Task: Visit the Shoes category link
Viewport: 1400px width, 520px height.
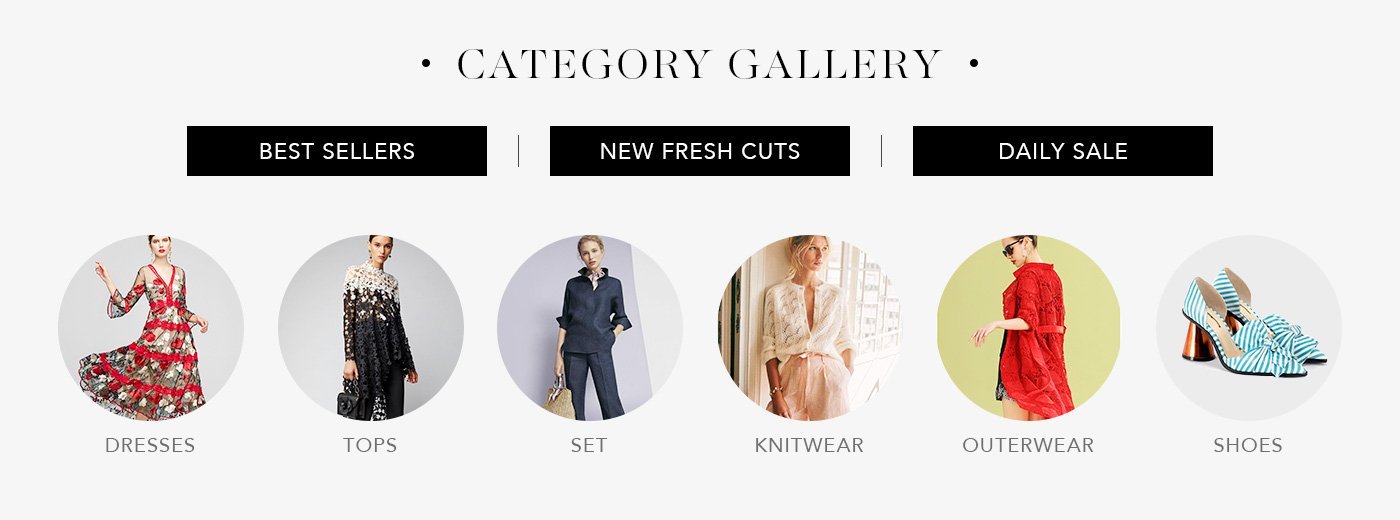Action: click(1248, 445)
